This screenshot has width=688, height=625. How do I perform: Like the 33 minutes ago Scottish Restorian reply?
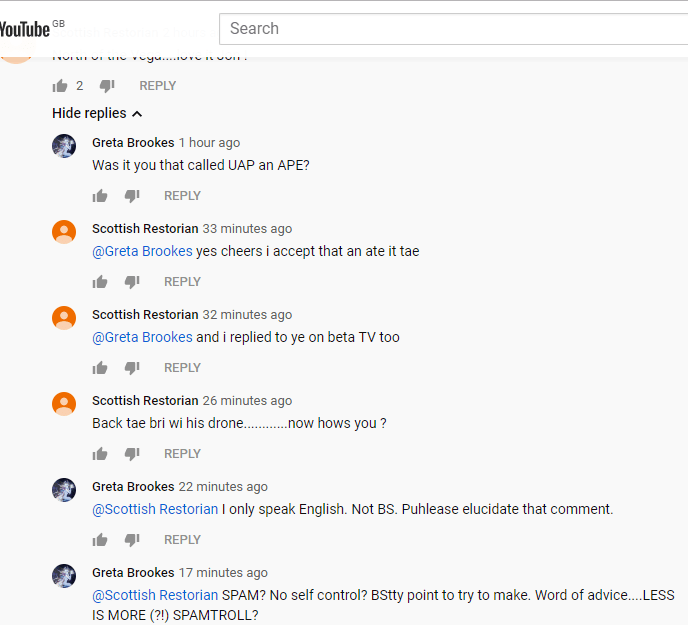[100, 282]
